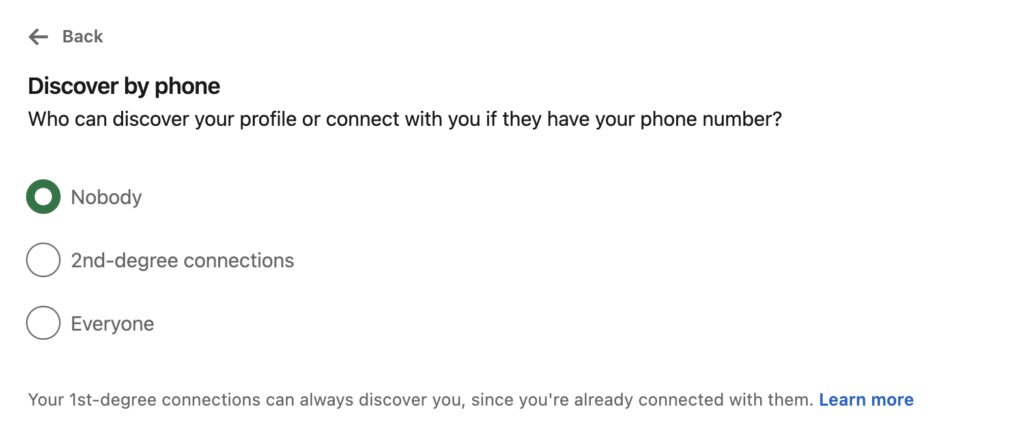Open the Learn more link
Image resolution: width=1024 pixels, height=433 pixels.
click(866, 400)
